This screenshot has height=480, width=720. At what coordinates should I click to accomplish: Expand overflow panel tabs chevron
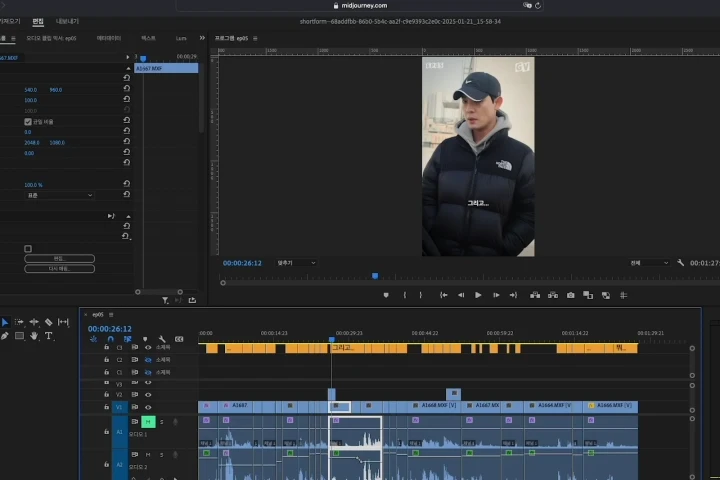(202, 38)
